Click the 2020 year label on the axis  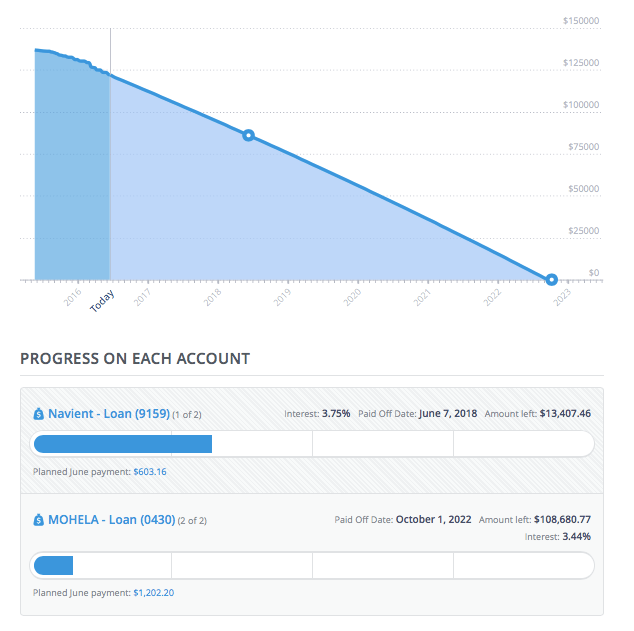[x=352, y=297]
